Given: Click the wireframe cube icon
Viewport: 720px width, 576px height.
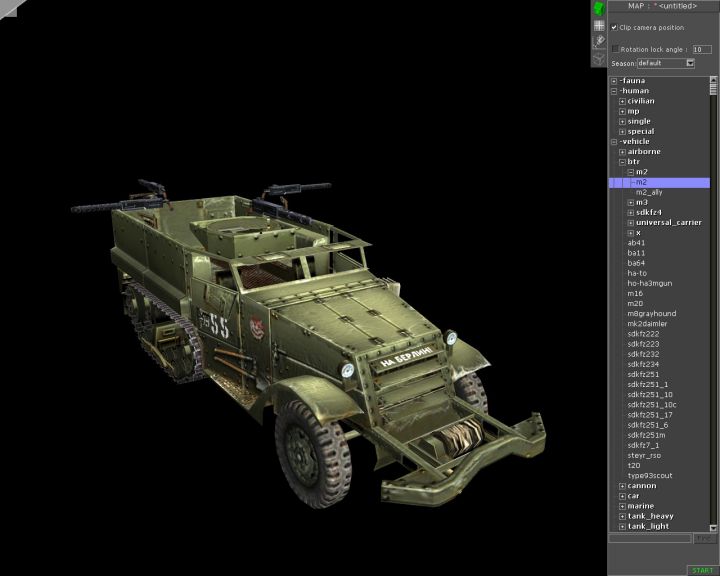Looking at the screenshot, I should point(599,57).
